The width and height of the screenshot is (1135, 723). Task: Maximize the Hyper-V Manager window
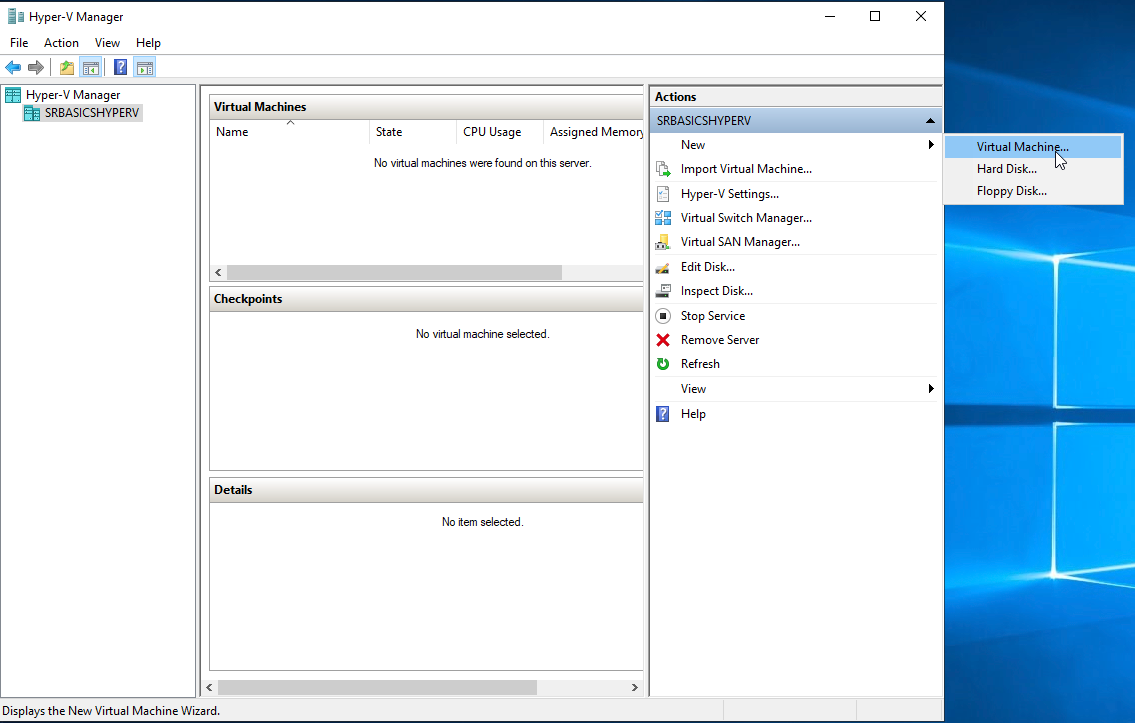(x=875, y=16)
